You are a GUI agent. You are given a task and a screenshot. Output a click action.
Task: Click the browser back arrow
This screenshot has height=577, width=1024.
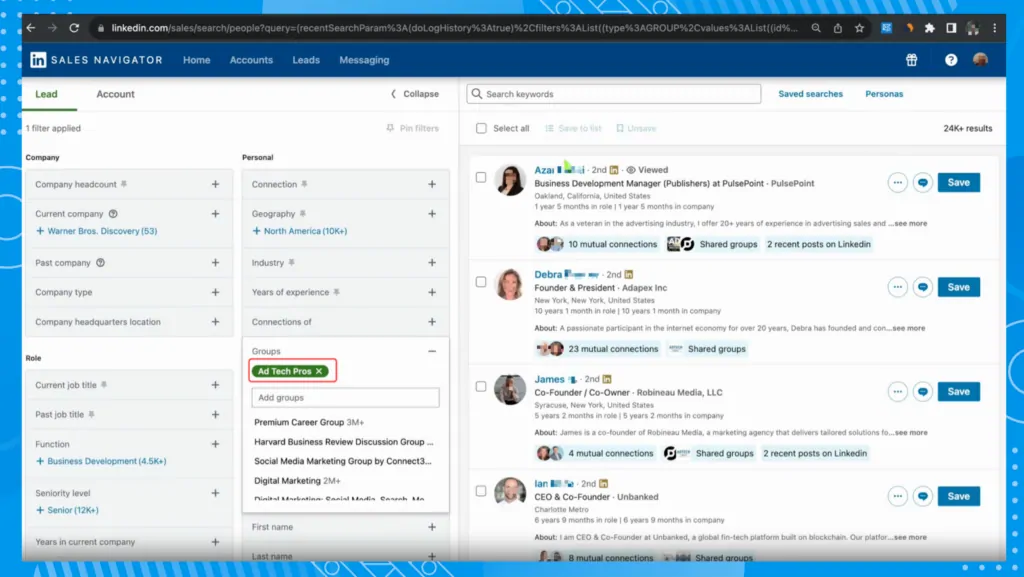coord(31,28)
